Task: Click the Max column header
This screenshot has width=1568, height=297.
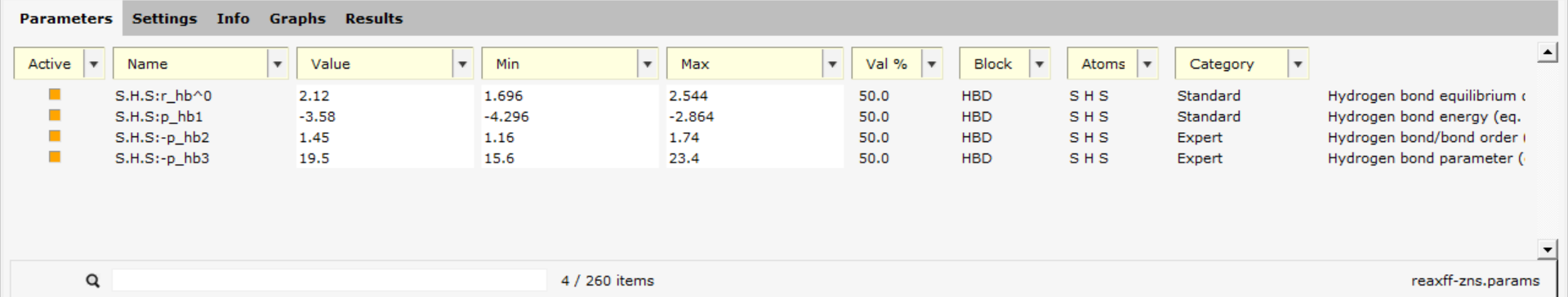Action: (745, 64)
